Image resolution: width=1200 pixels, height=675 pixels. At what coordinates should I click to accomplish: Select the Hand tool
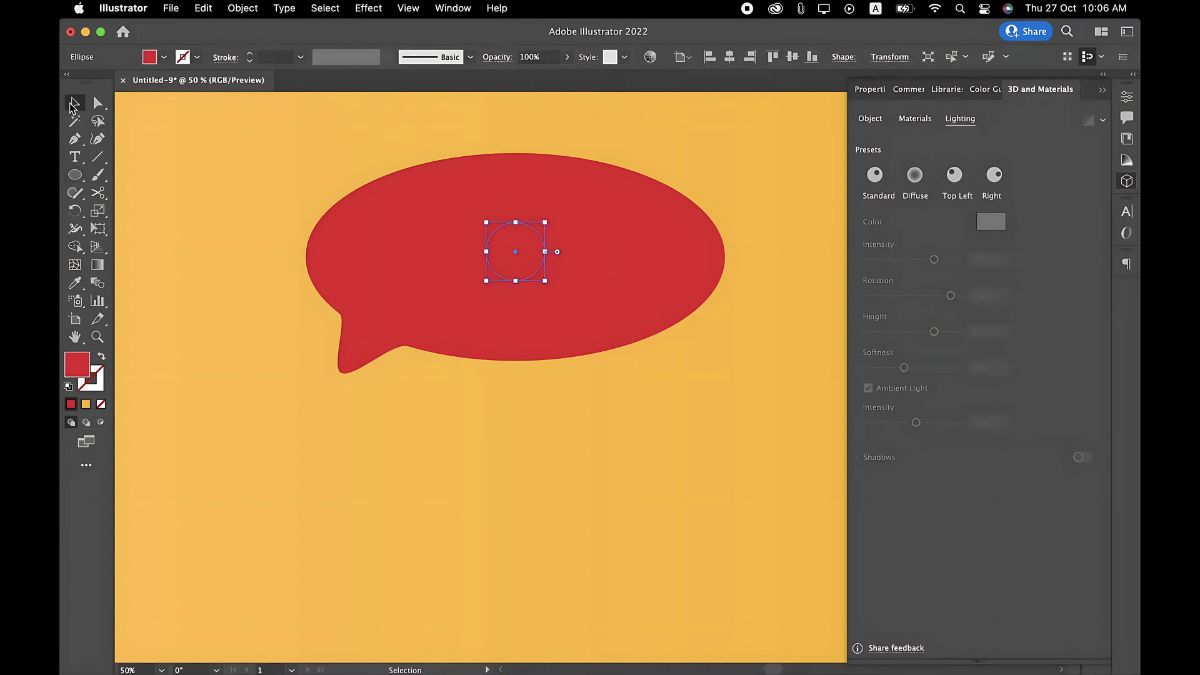point(75,337)
